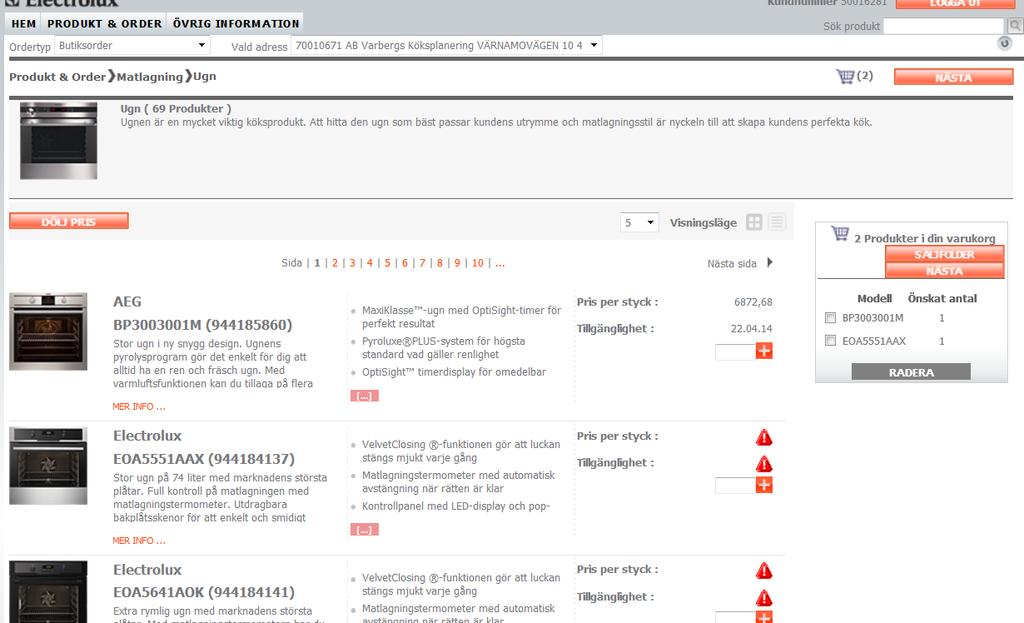1024x623 pixels.
Task: Open the ÖVRIG INFORMATION menu
Action: pyautogui.click(x=236, y=24)
